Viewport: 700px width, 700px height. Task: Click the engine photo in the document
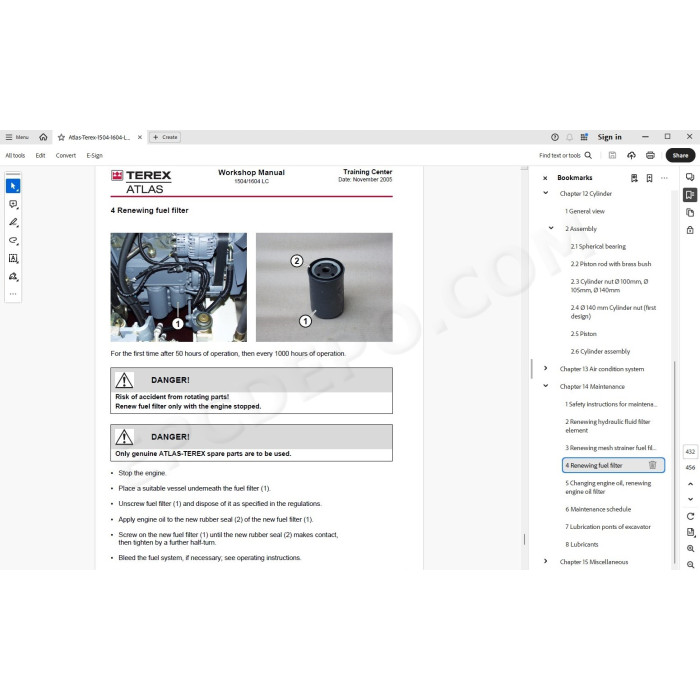pyautogui.click(x=179, y=287)
